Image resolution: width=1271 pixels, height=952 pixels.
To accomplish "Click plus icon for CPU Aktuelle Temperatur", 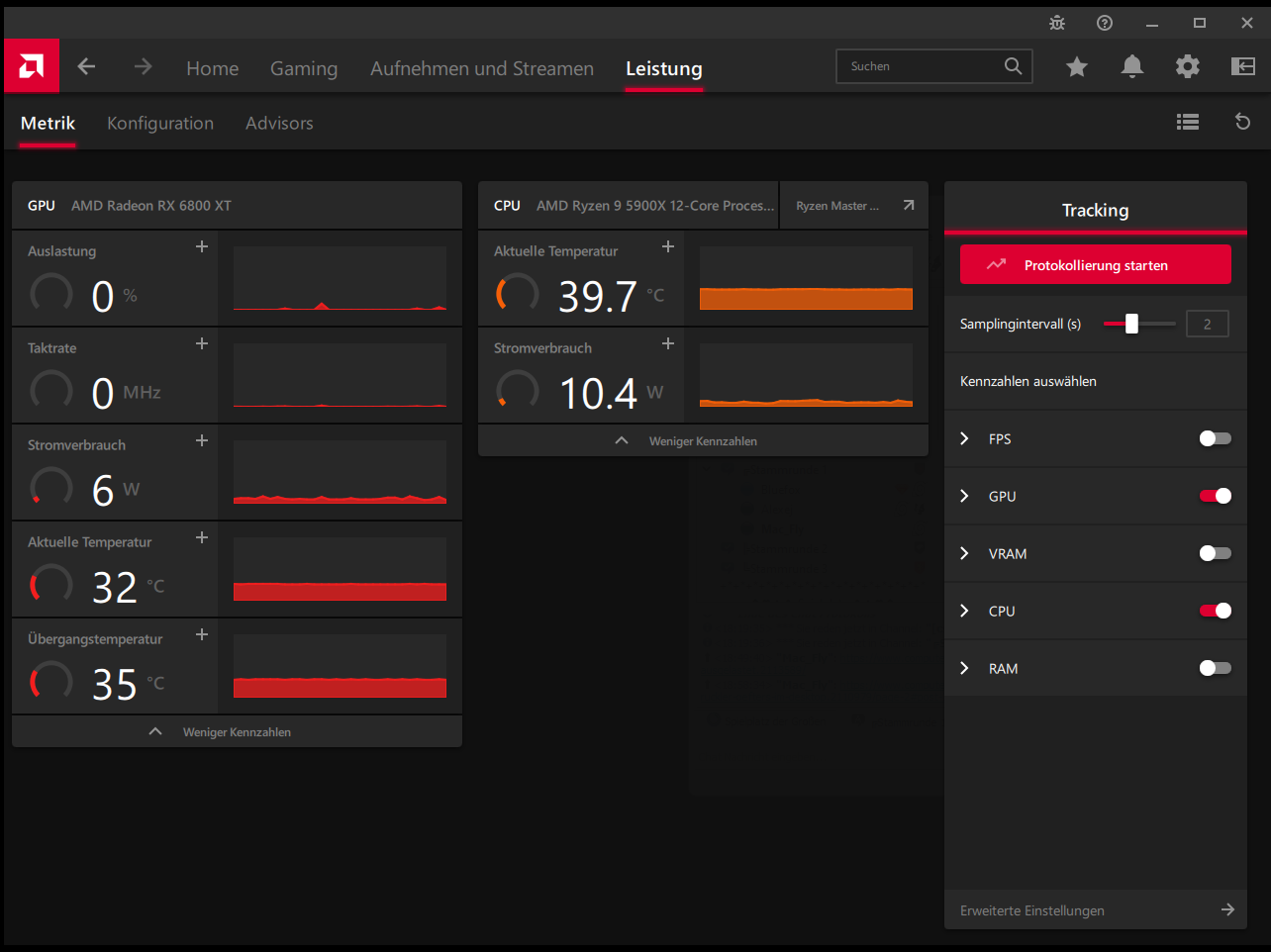I will coord(668,246).
